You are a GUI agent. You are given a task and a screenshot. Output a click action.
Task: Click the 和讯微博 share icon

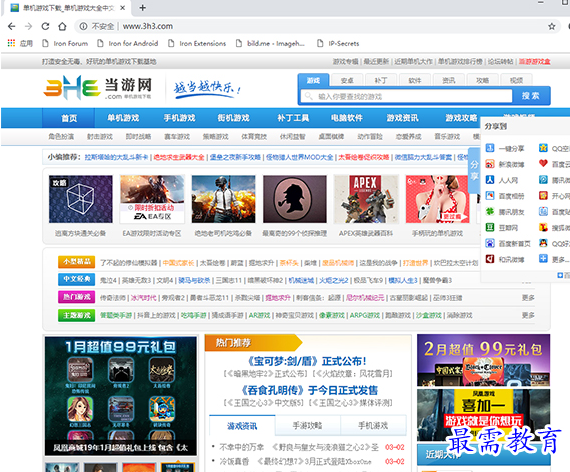click(490, 259)
